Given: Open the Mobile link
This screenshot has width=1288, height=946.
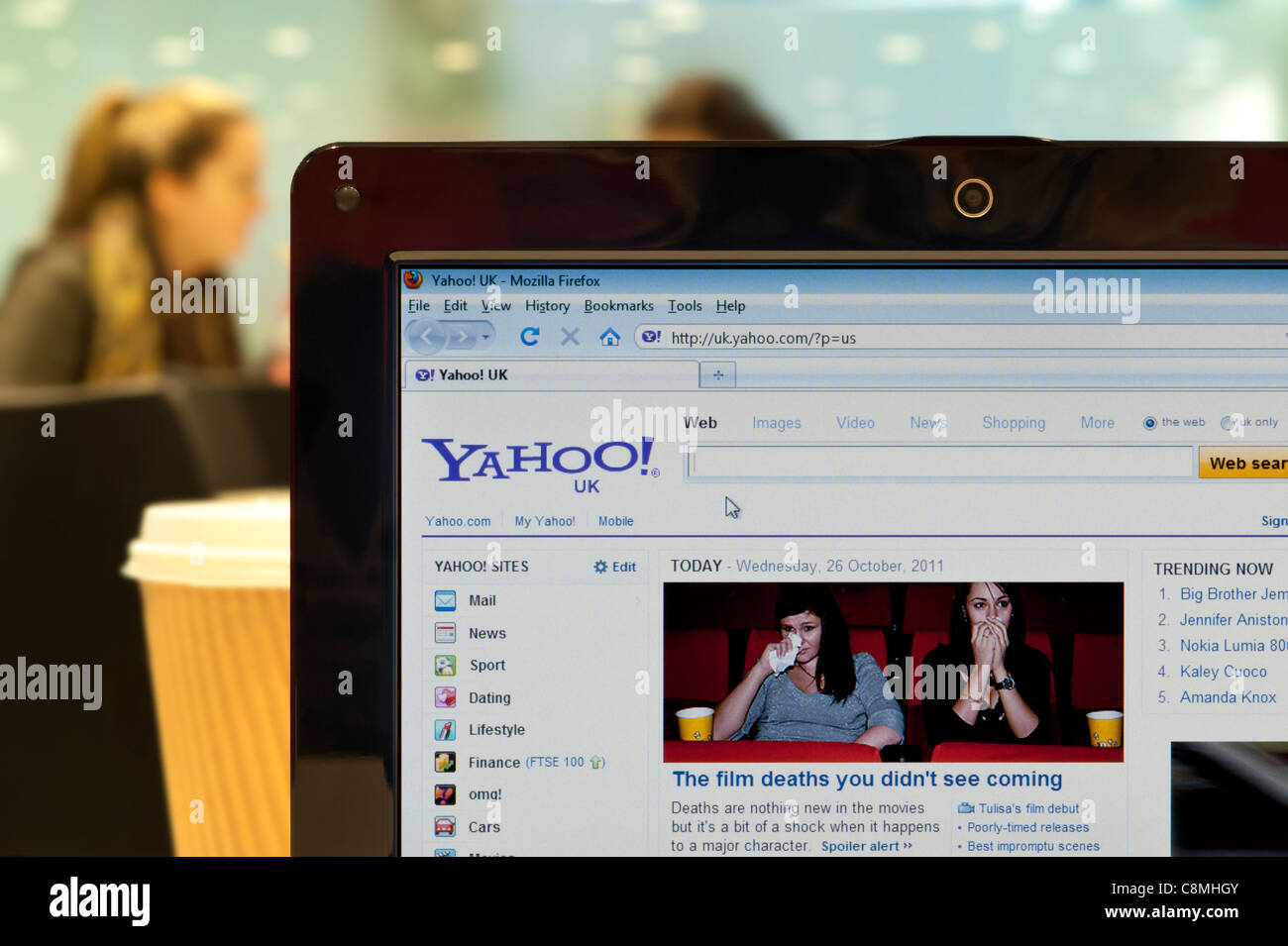Looking at the screenshot, I should (615, 521).
